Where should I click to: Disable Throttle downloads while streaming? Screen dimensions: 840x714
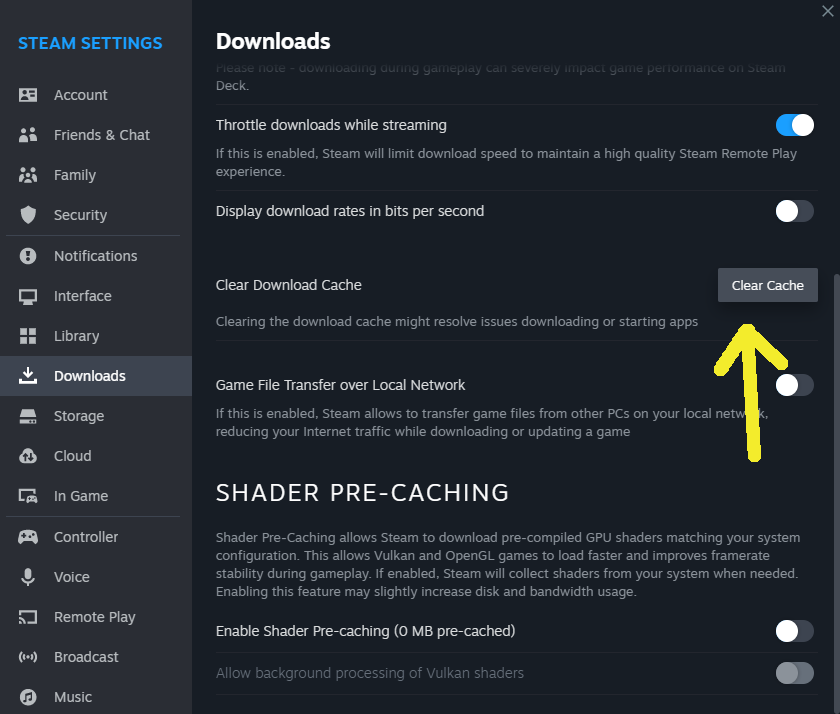click(795, 125)
